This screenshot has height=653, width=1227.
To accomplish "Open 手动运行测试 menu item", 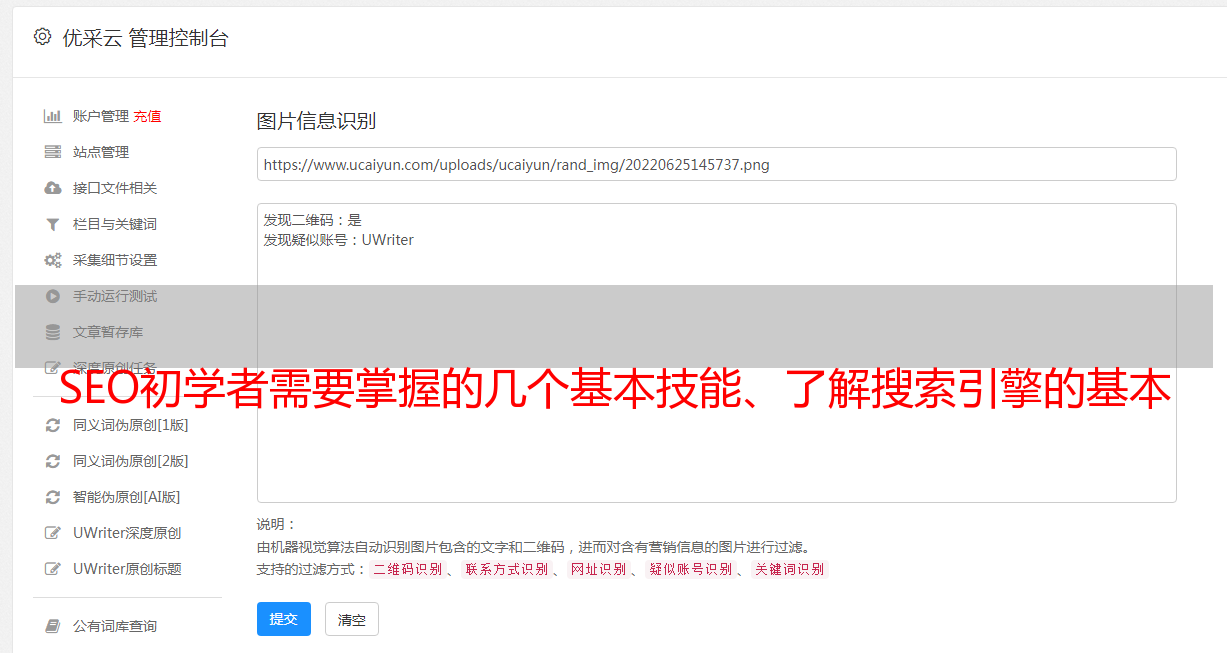I will 115,296.
